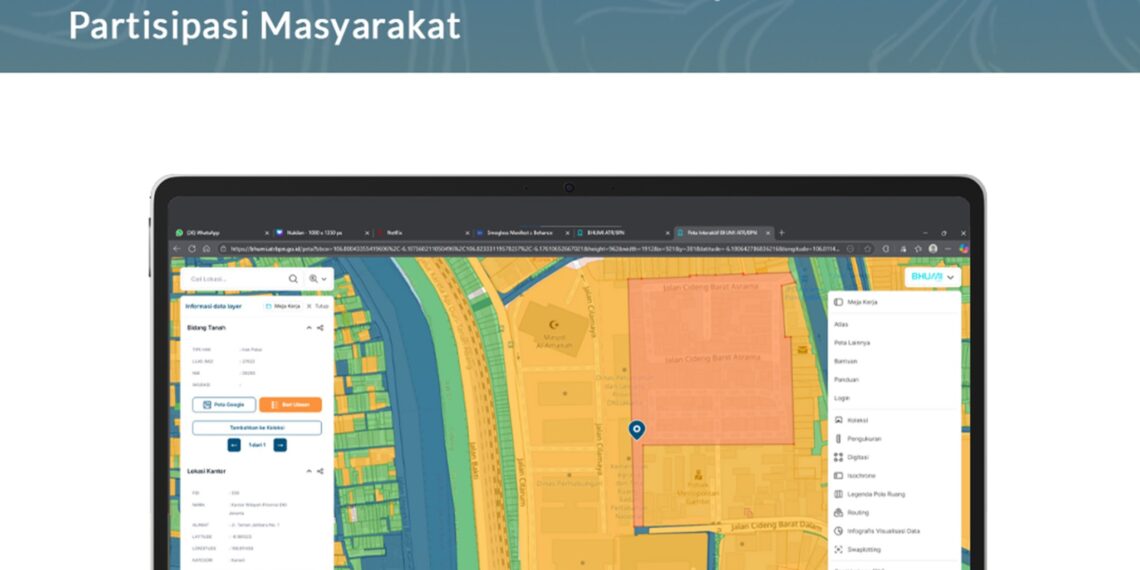This screenshot has width=1140, height=570.
Task: Switch to the WhatsApp browser tab
Action: (222, 233)
